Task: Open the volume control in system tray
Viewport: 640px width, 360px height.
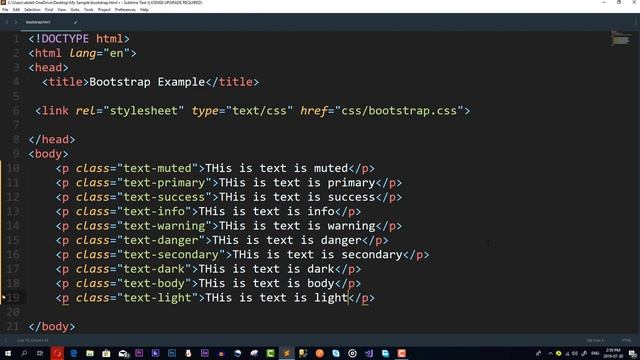Action: pyautogui.click(x=575, y=353)
